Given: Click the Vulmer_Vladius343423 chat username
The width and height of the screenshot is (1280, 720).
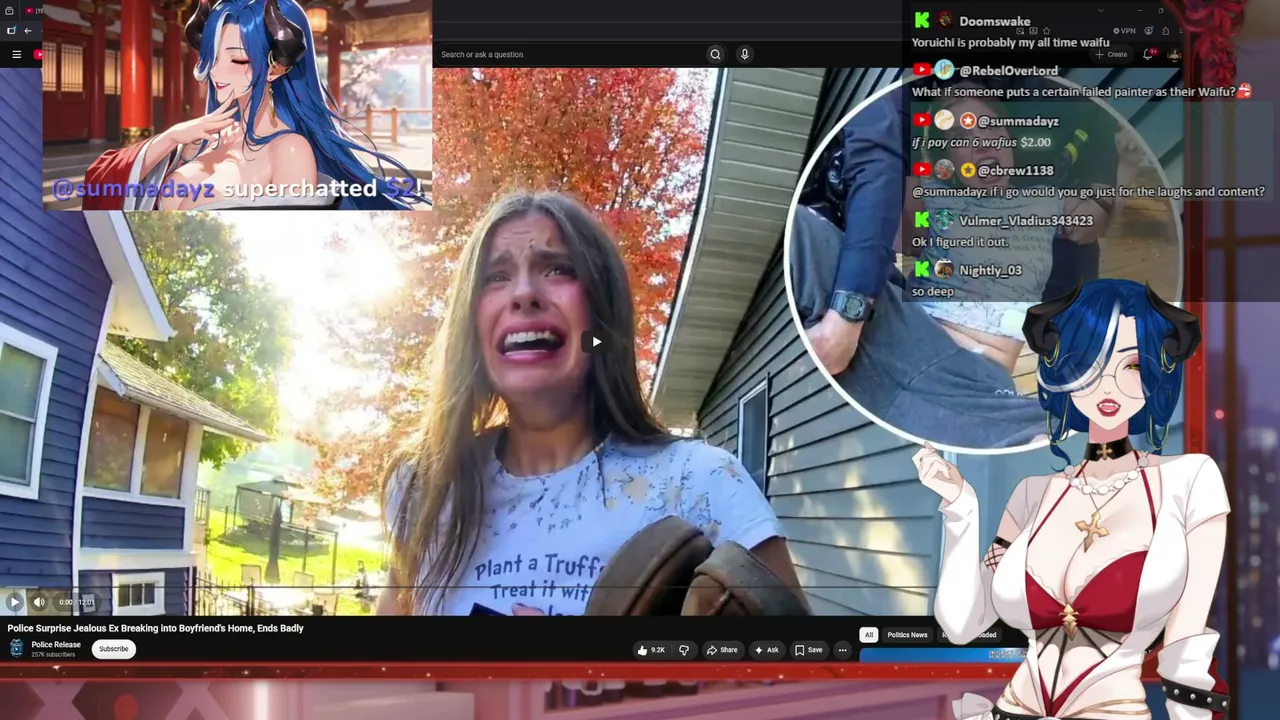Looking at the screenshot, I should point(1026,220).
